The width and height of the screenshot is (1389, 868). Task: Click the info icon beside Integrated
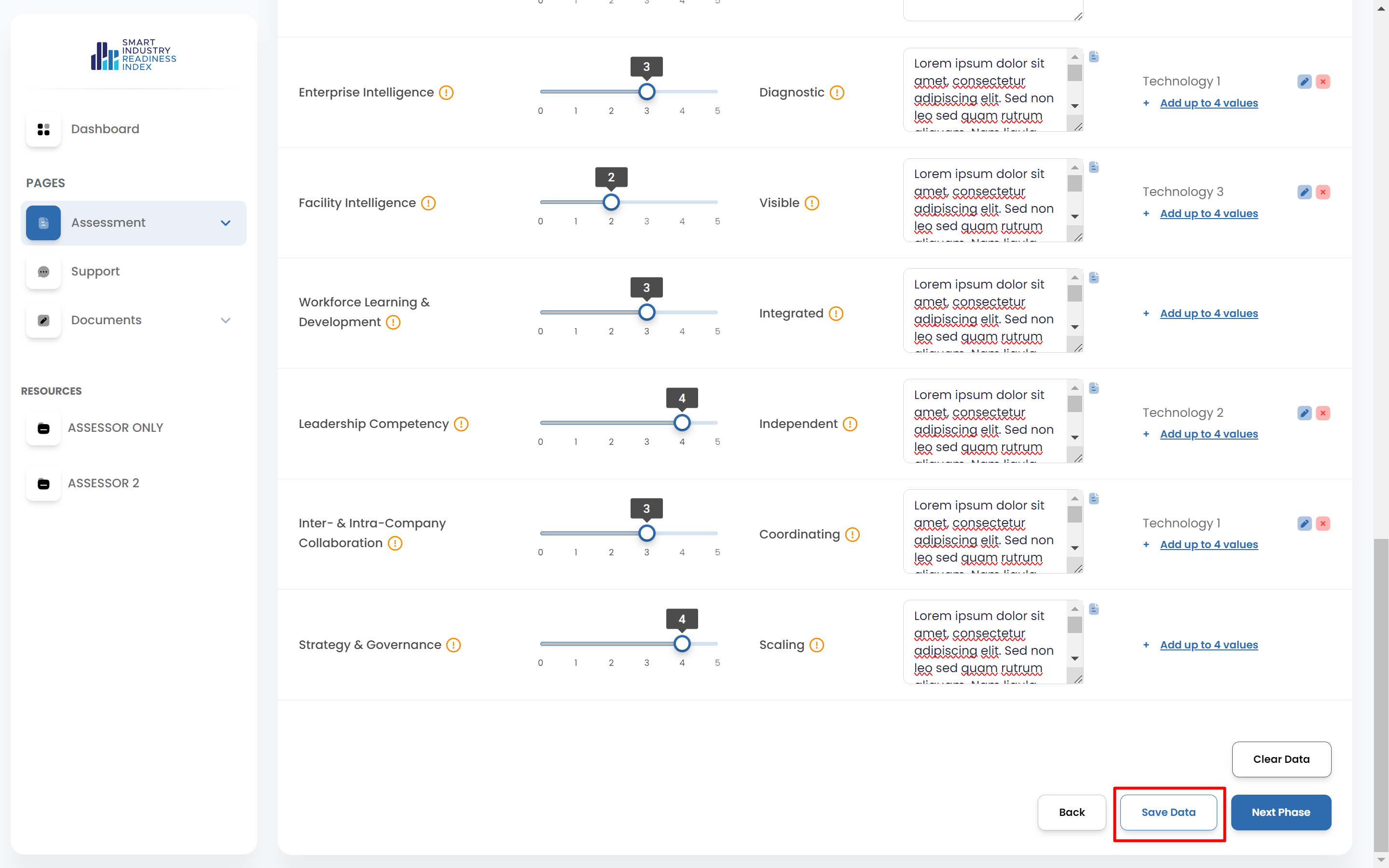tap(836, 314)
